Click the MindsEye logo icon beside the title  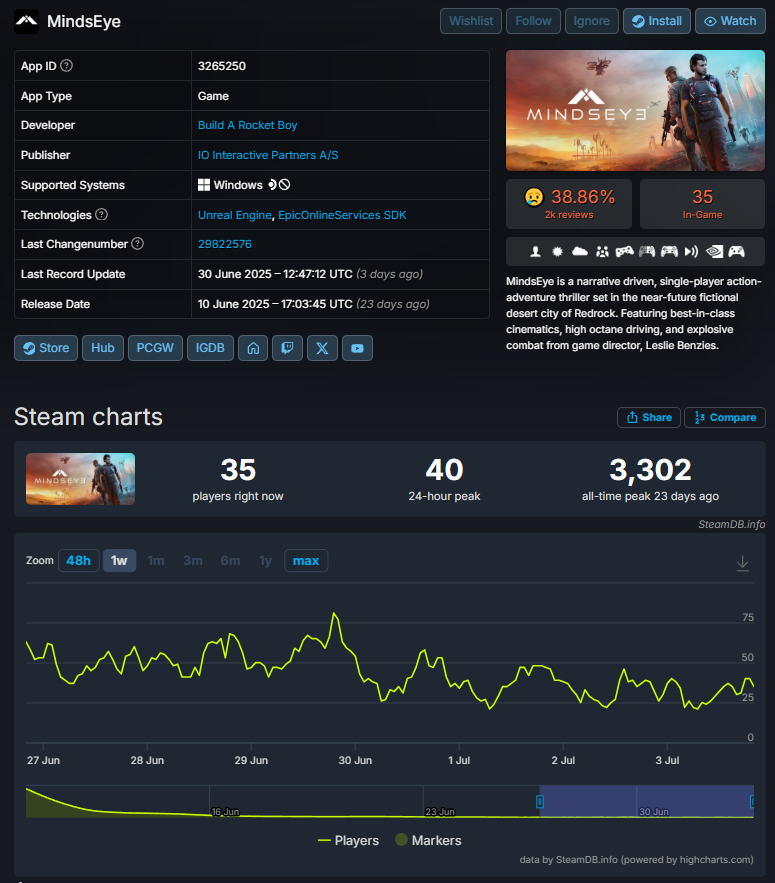(x=26, y=21)
